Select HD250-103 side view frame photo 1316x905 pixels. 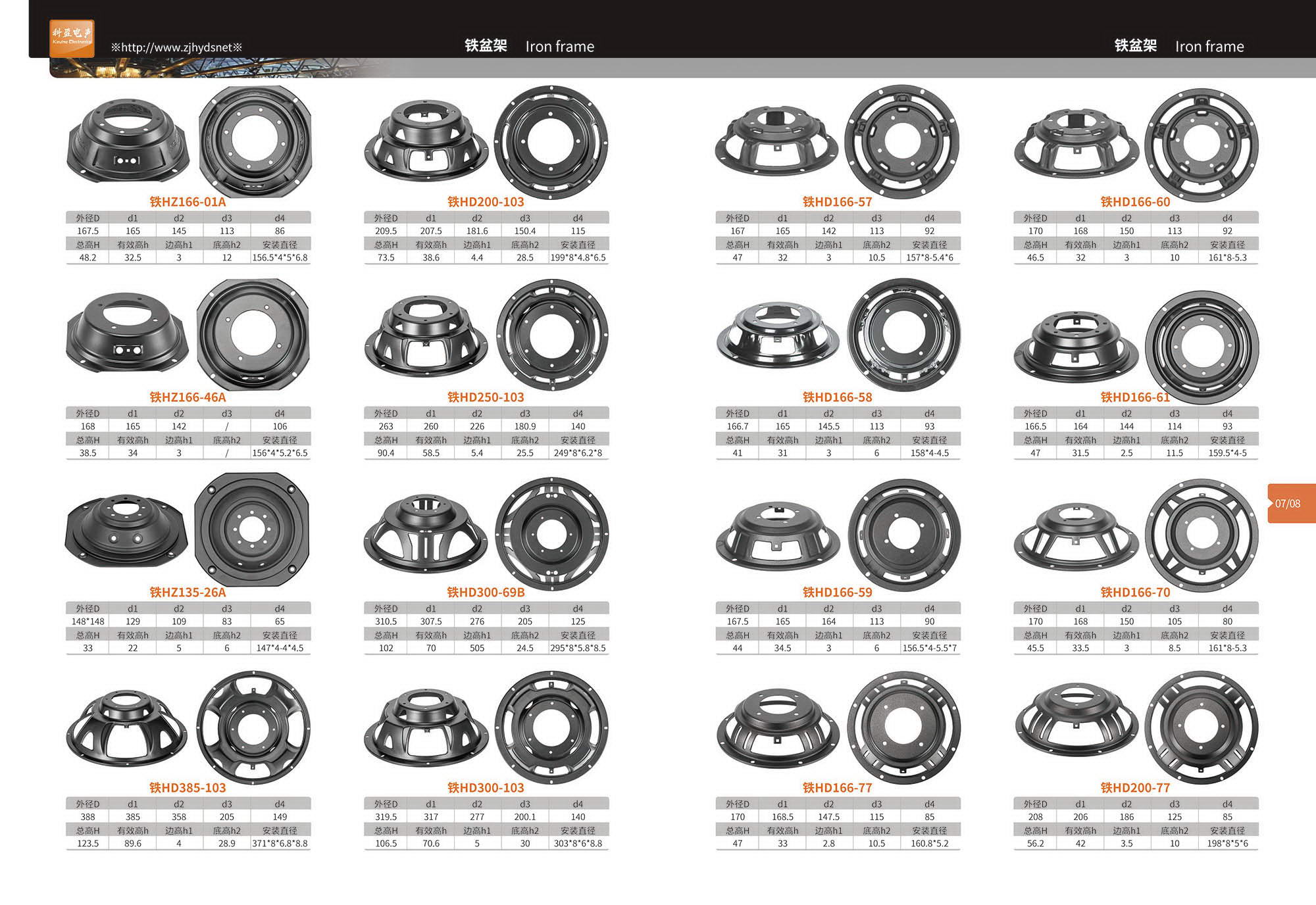tap(426, 335)
